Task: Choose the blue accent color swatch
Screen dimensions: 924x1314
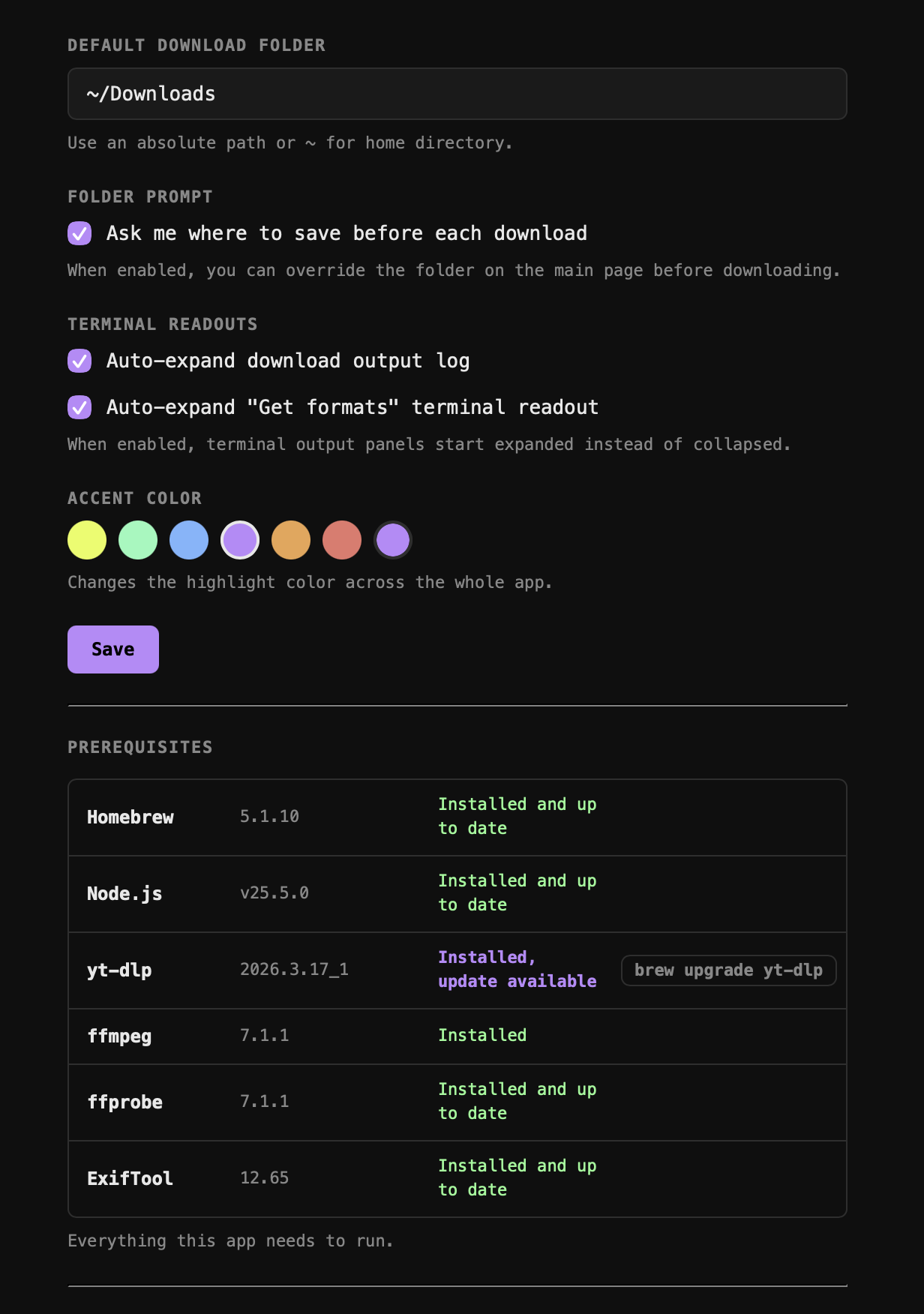Action: point(189,540)
